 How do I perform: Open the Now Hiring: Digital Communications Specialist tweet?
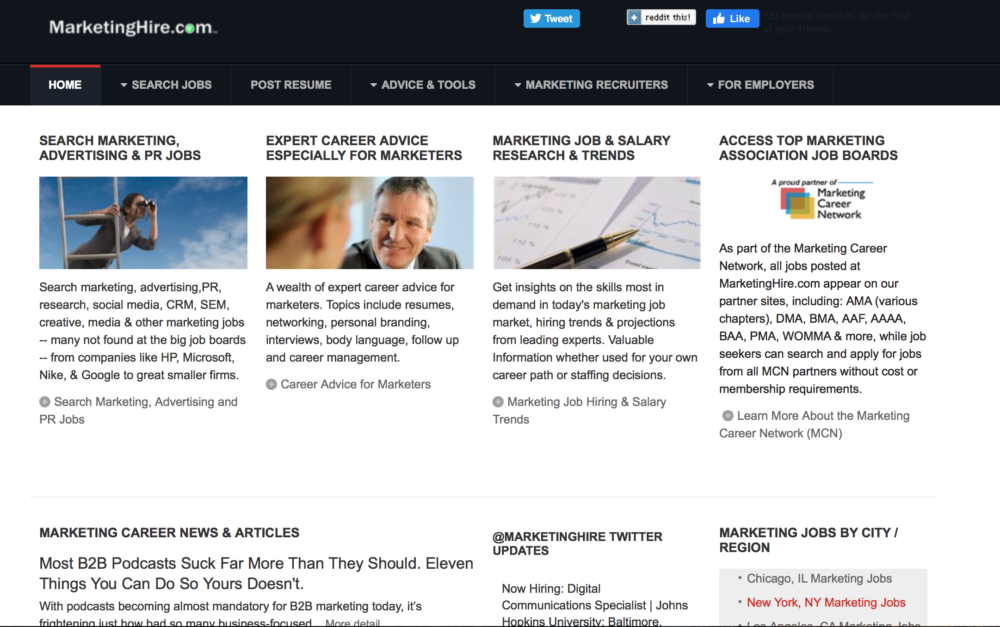tap(595, 605)
